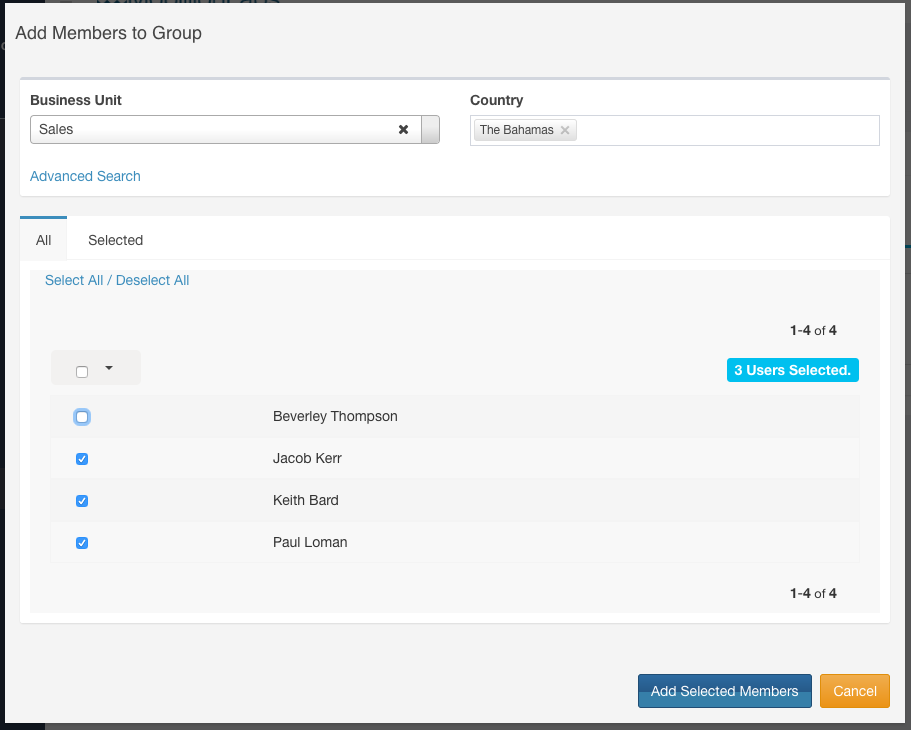Check Beverley Thompson's checkbox
Image resolution: width=911 pixels, height=730 pixels.
click(x=82, y=417)
